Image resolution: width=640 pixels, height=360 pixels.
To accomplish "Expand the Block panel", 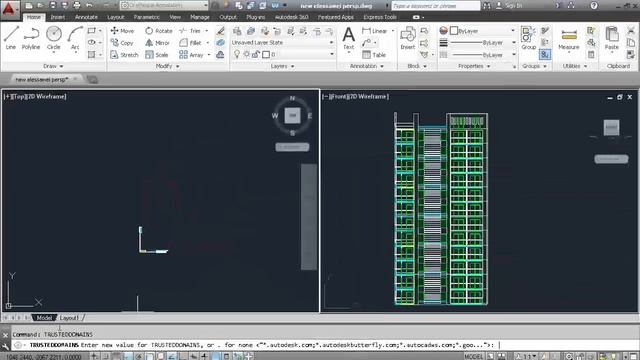I will 417,66.
